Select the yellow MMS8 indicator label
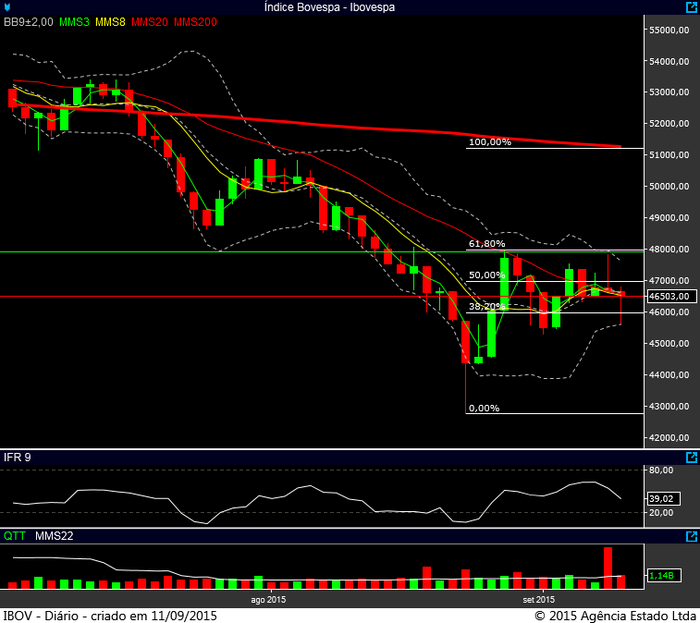The height and width of the screenshot is (623, 700). (110, 22)
